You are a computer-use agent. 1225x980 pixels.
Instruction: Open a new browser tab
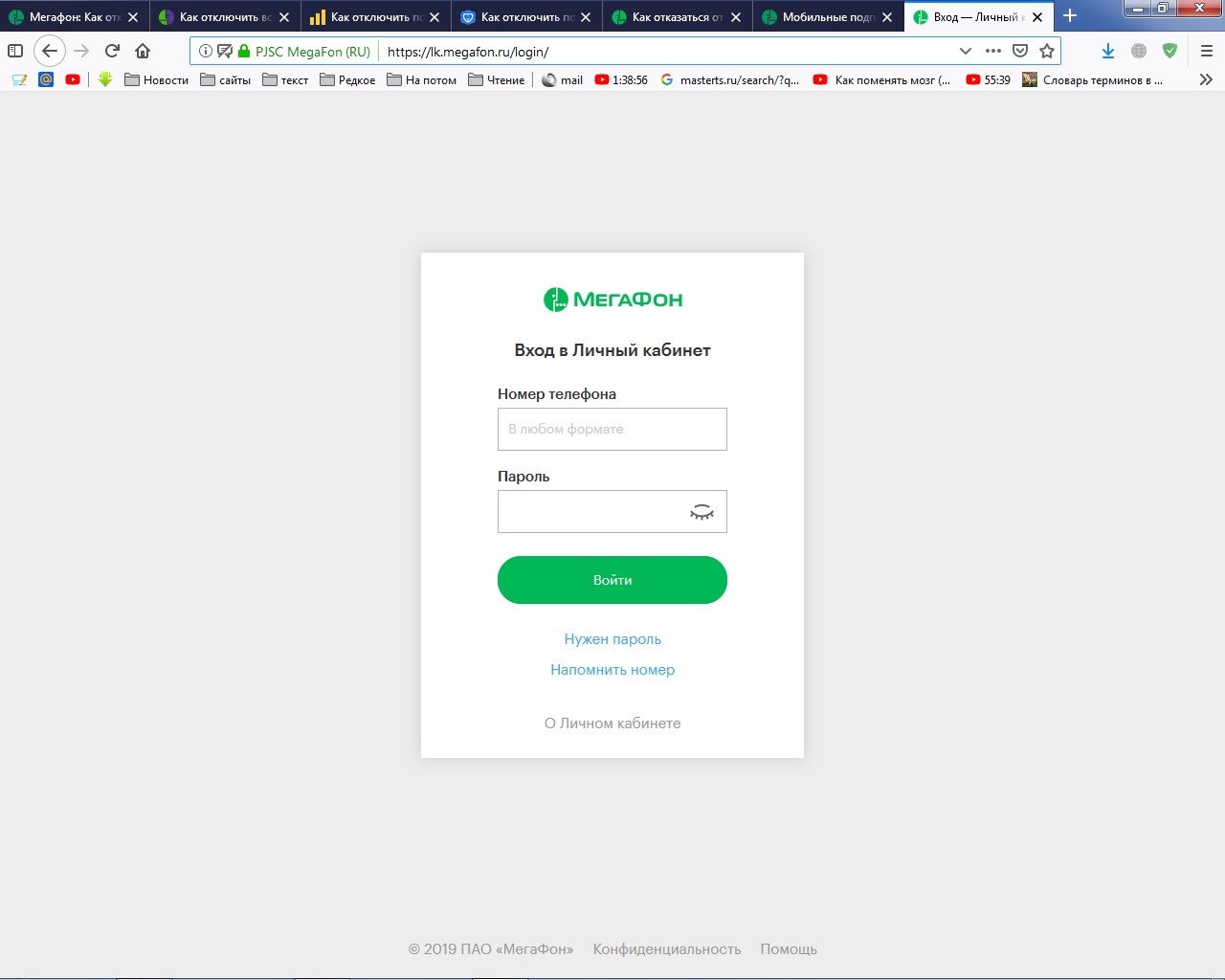pyautogui.click(x=1070, y=16)
